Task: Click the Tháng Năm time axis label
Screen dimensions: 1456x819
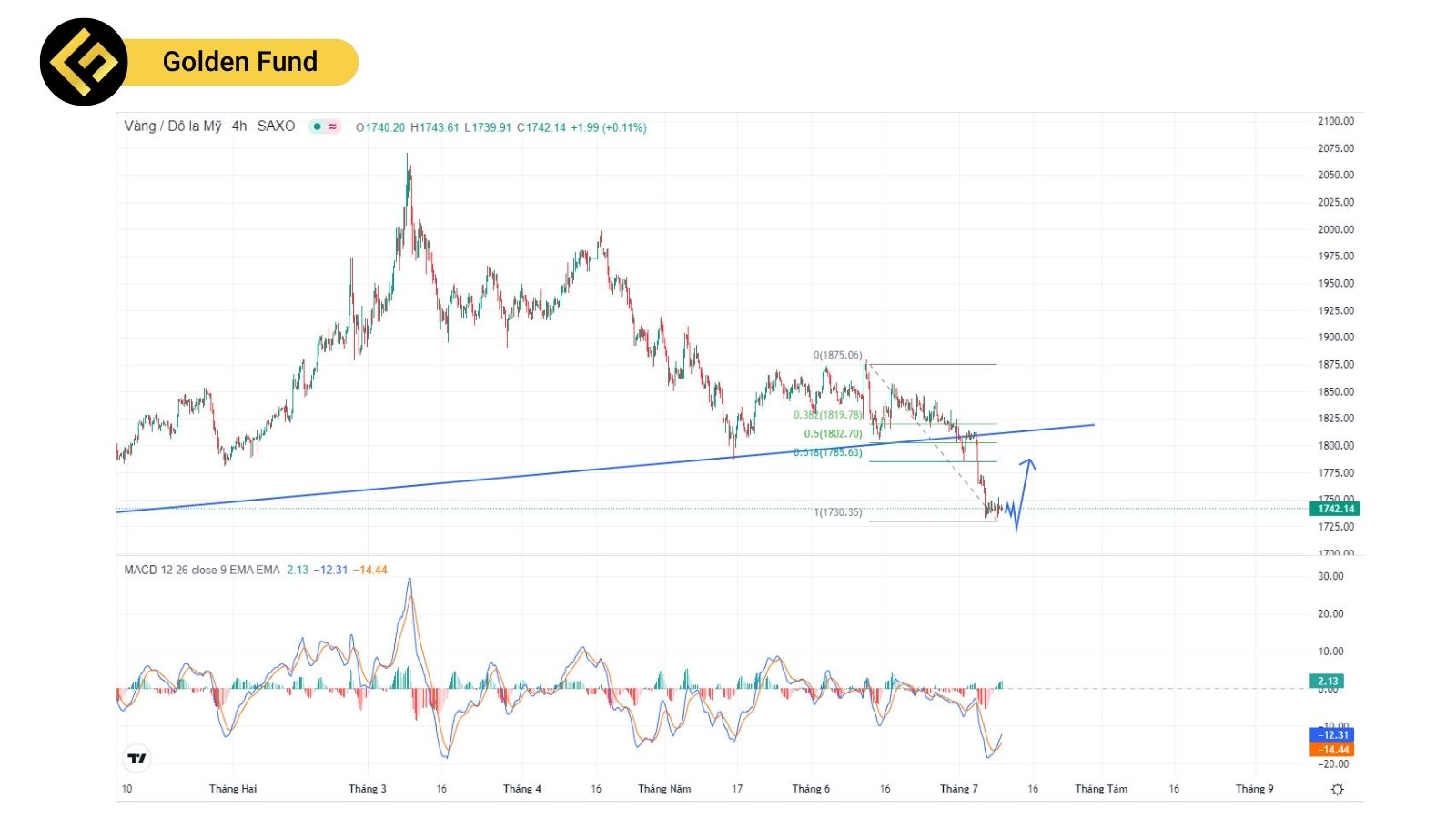Action: [x=664, y=789]
